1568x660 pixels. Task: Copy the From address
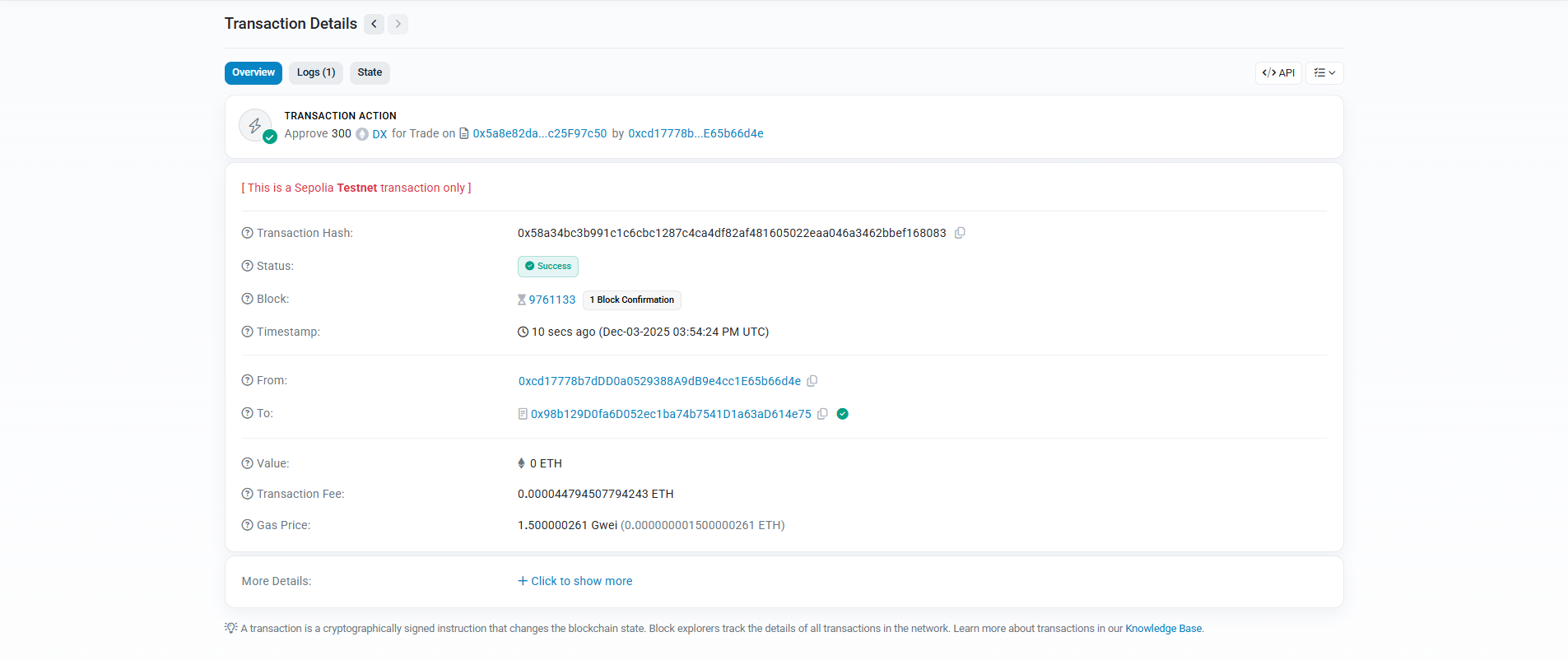point(812,381)
